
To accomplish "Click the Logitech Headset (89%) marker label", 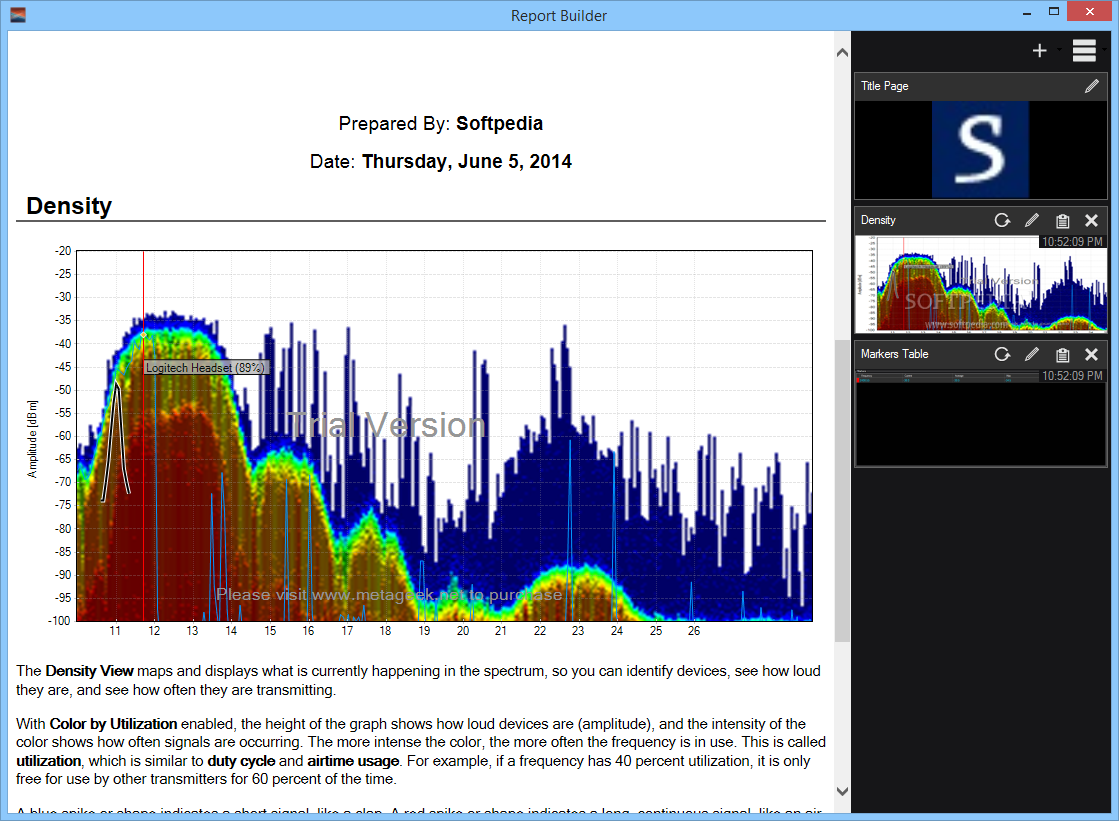I will 206,368.
